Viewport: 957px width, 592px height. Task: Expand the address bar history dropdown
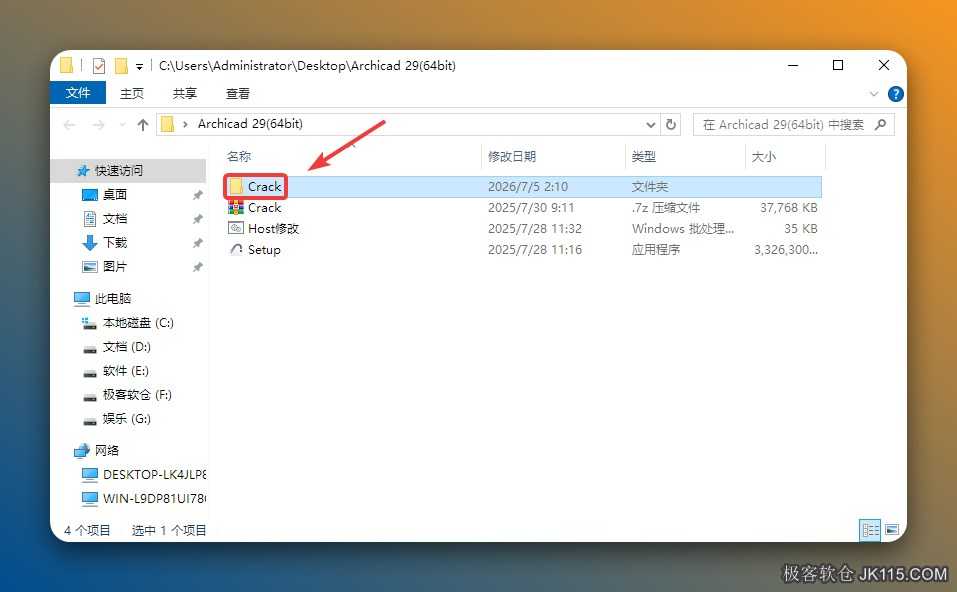click(x=651, y=125)
